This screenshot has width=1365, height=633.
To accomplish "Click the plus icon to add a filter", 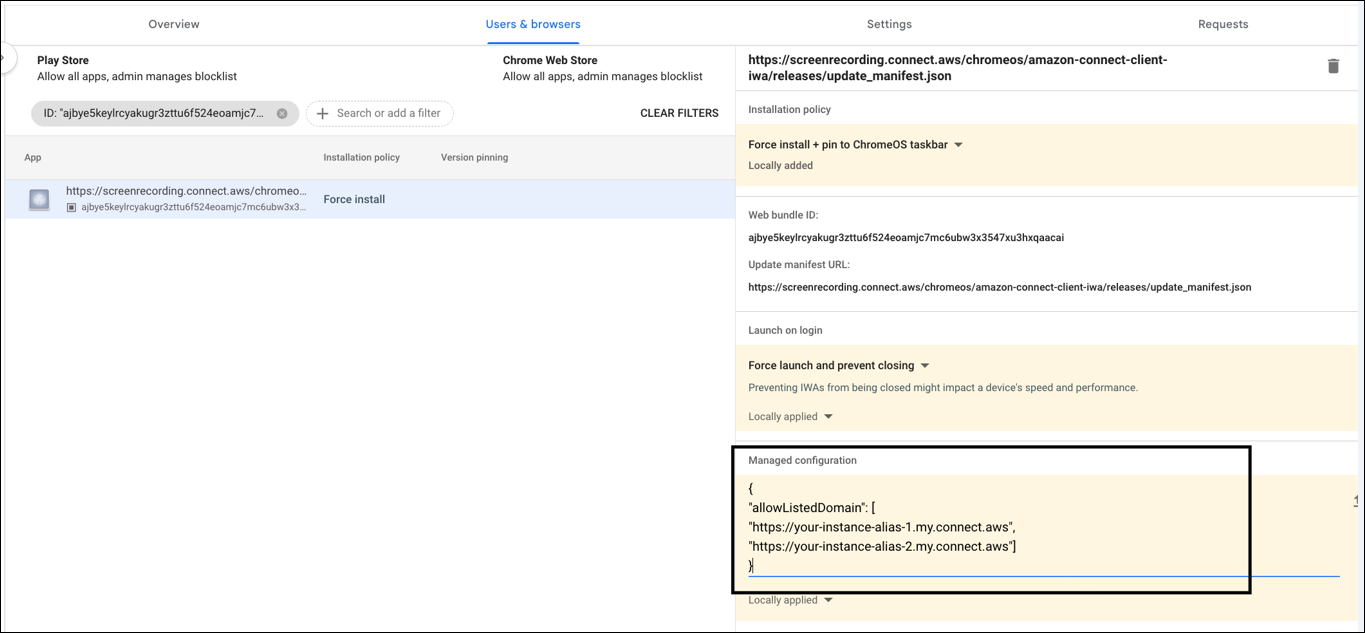I will point(322,114).
